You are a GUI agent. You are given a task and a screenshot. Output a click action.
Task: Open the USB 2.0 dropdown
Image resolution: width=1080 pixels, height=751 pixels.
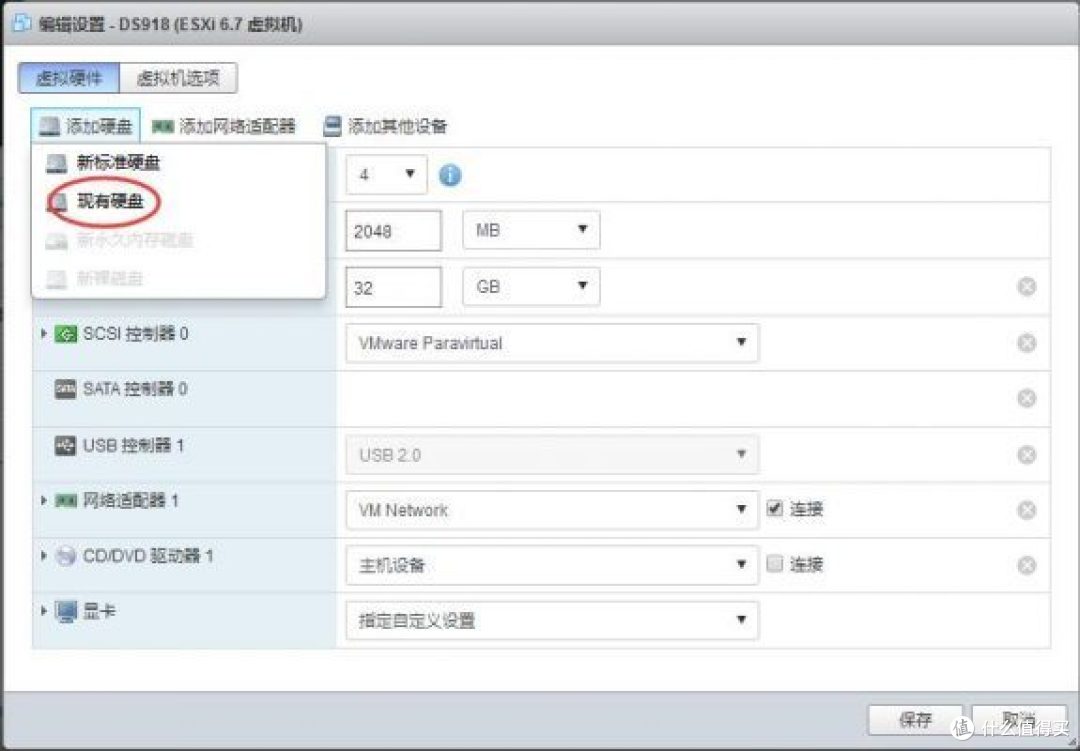552,455
